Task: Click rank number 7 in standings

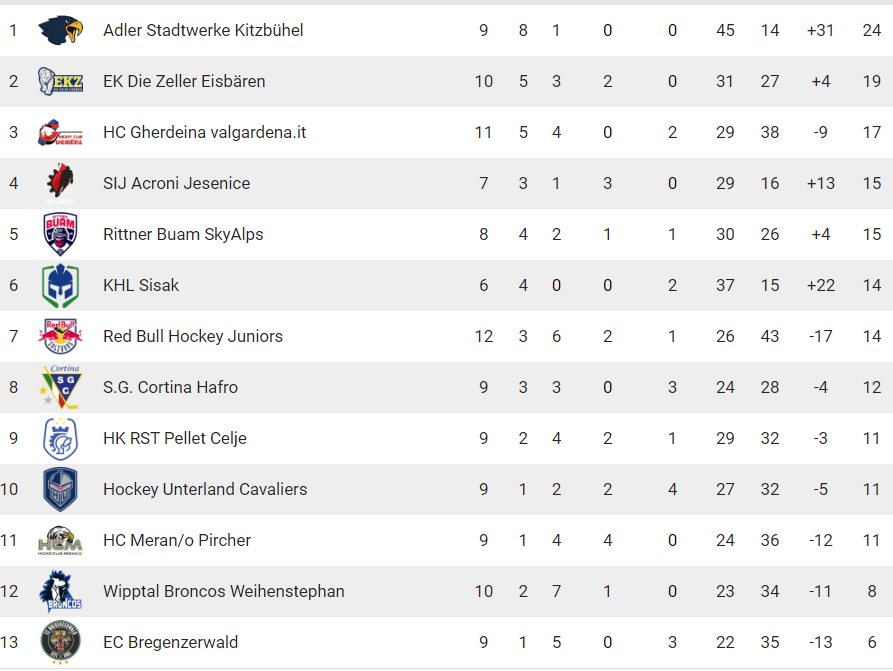Action: click(x=13, y=336)
